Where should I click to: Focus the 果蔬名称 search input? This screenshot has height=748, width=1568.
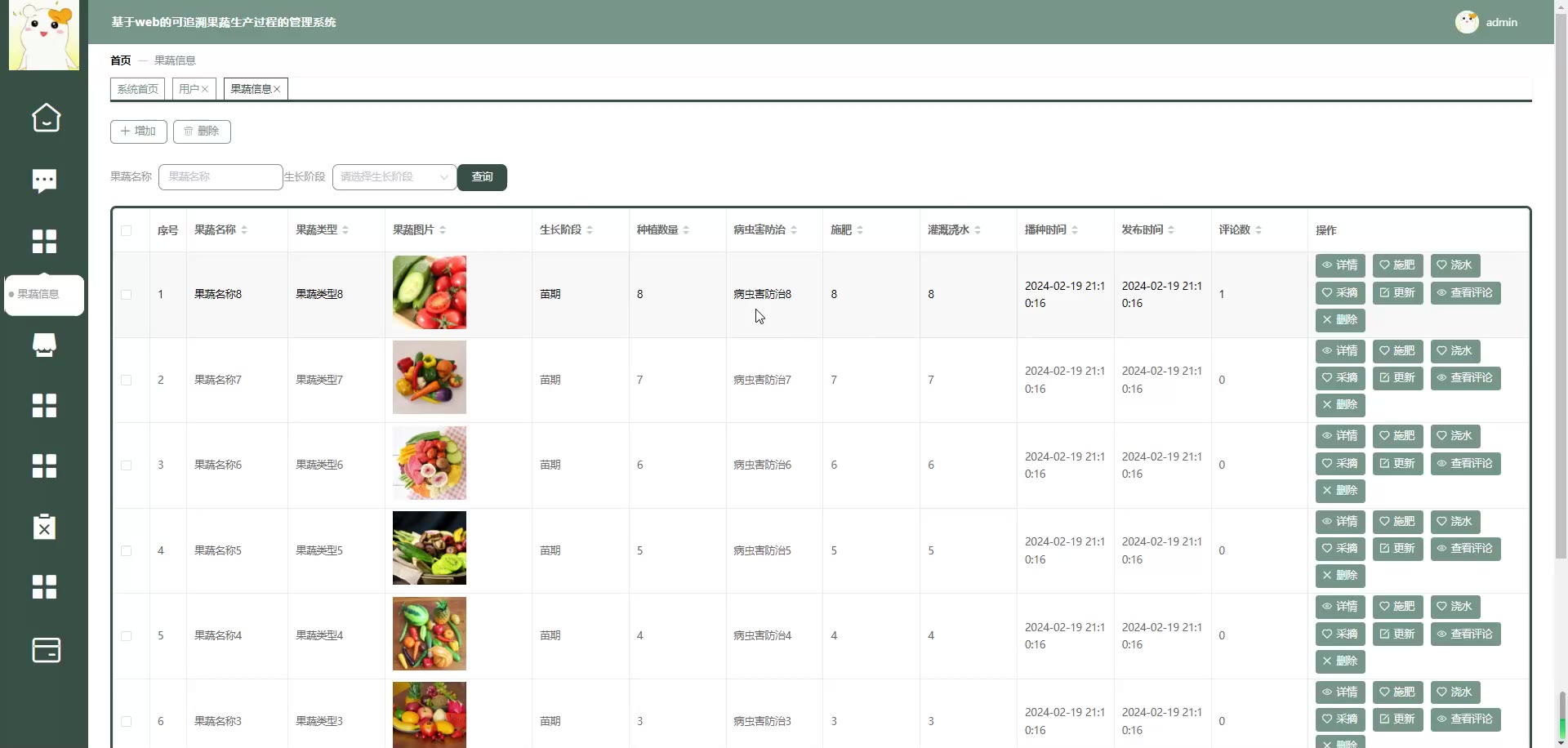pyautogui.click(x=220, y=177)
